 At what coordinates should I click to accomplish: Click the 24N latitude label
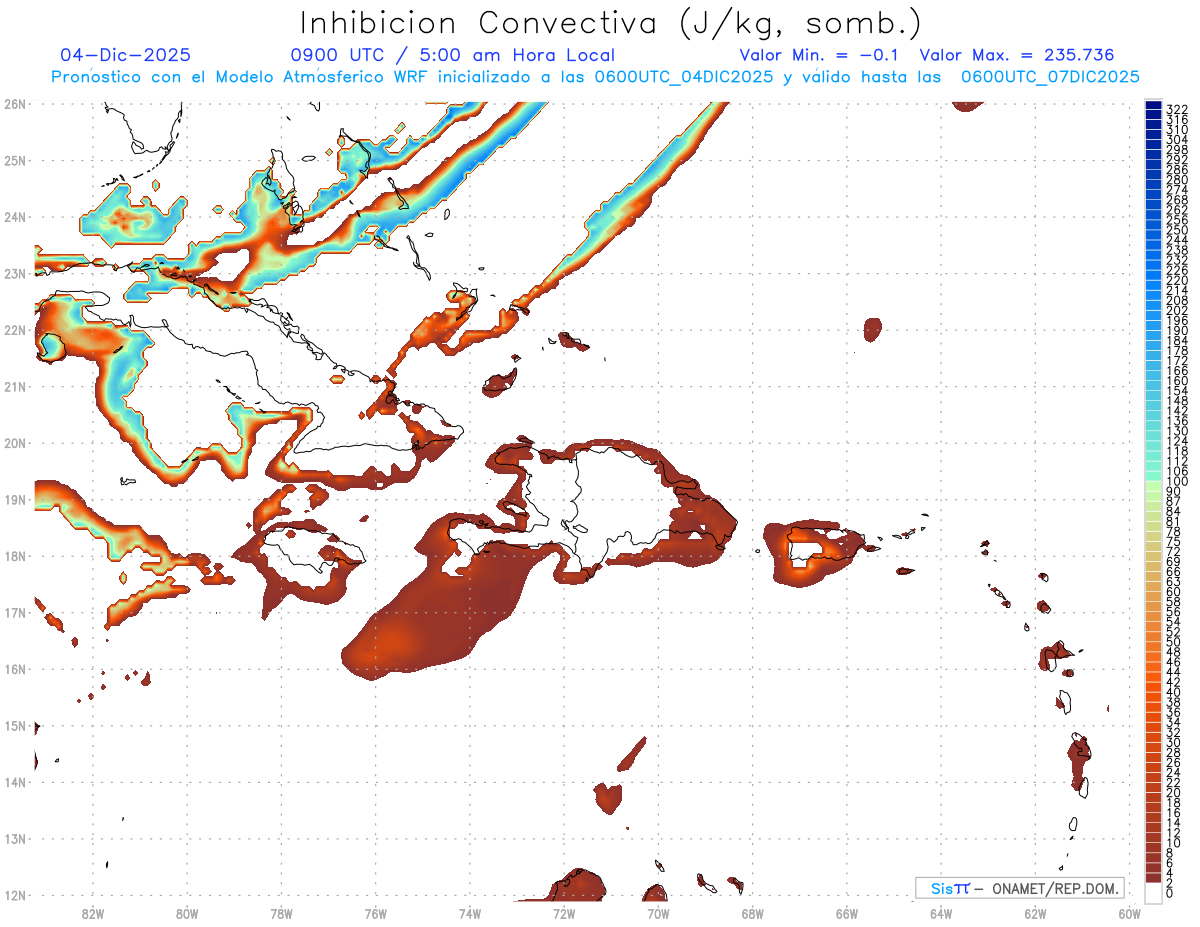click(14, 216)
